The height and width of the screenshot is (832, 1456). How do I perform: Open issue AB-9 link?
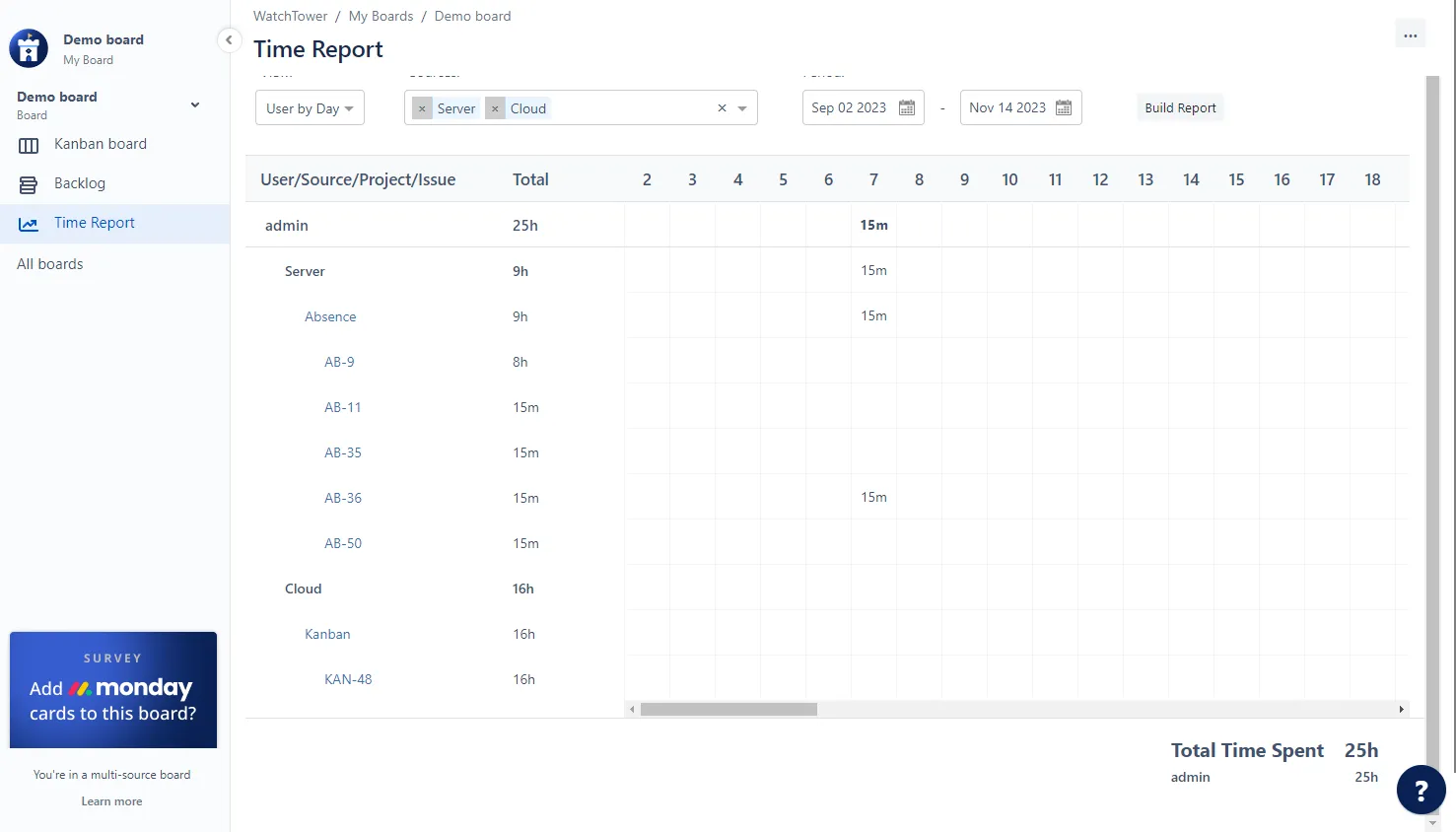click(339, 362)
